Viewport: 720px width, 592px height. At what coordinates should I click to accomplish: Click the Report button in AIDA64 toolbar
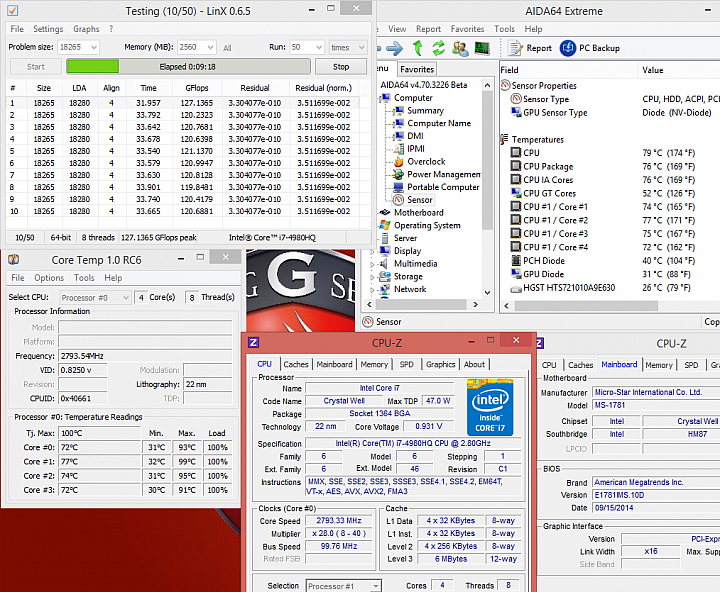(x=530, y=48)
